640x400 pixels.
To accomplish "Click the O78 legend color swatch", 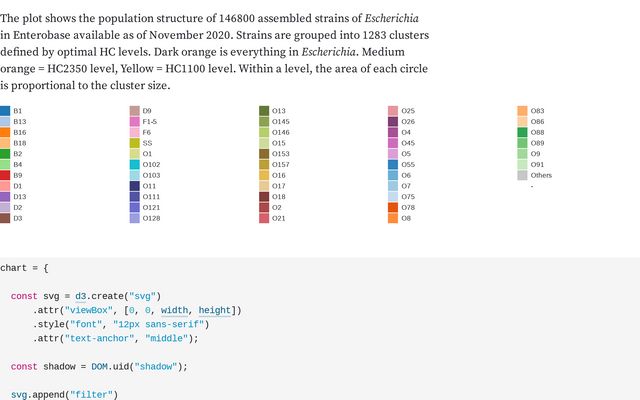I will [x=393, y=207].
